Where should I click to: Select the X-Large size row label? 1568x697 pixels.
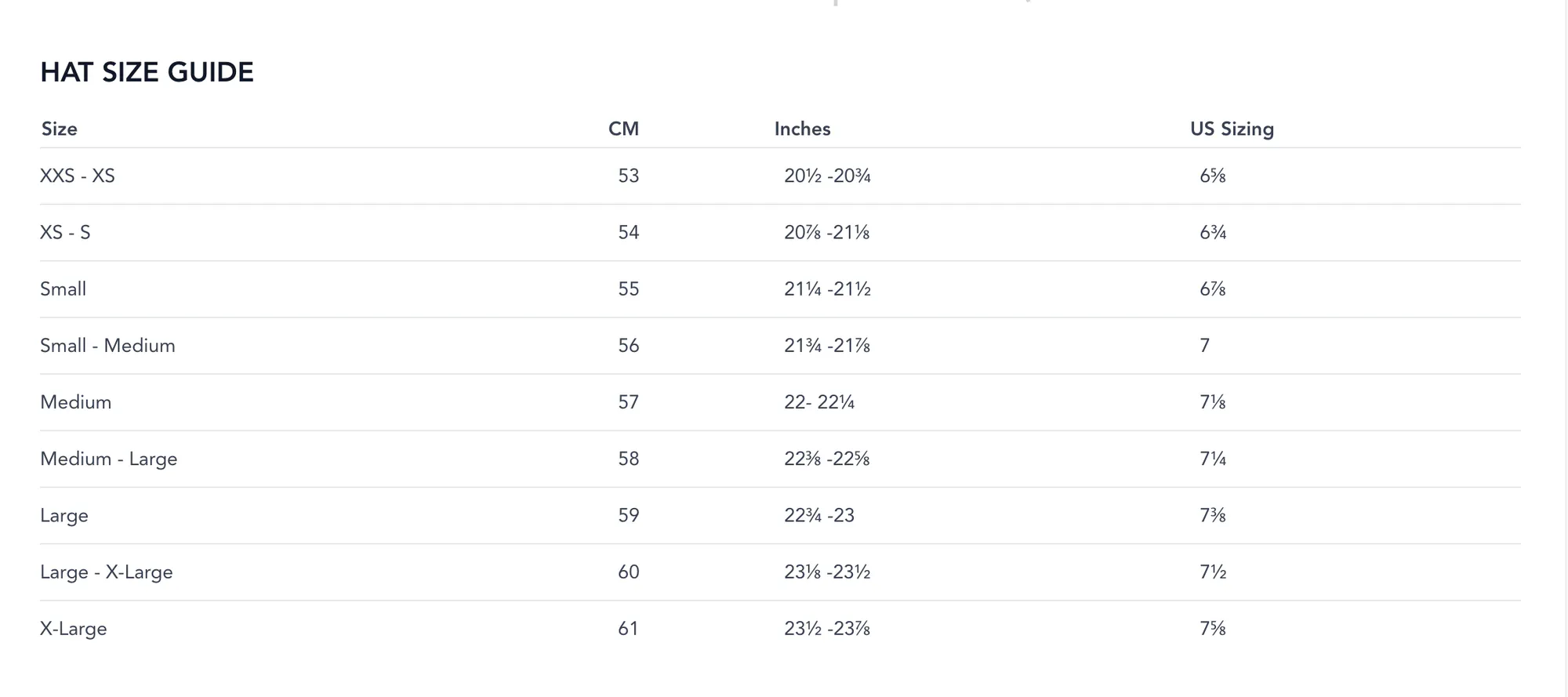[74, 628]
